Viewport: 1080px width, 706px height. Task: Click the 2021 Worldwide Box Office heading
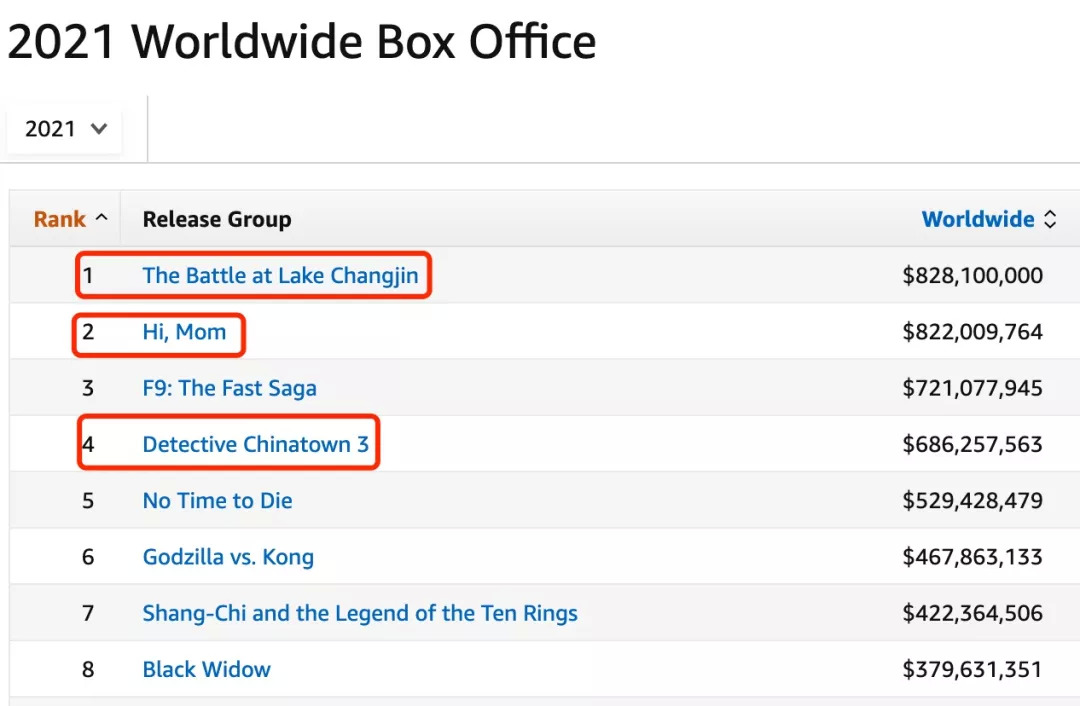(x=301, y=42)
